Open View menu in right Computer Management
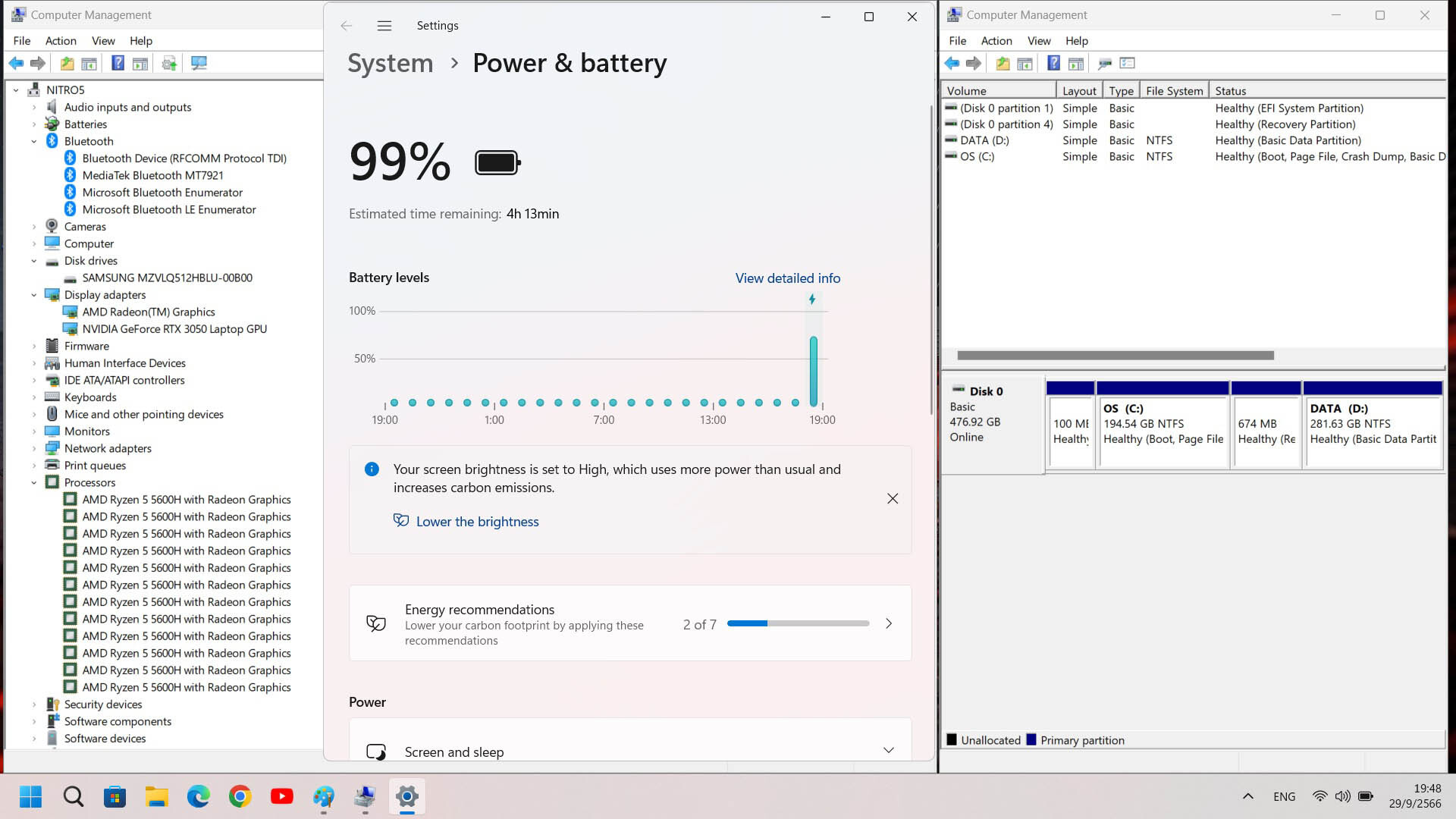The width and height of the screenshot is (1456, 819). pos(1038,41)
